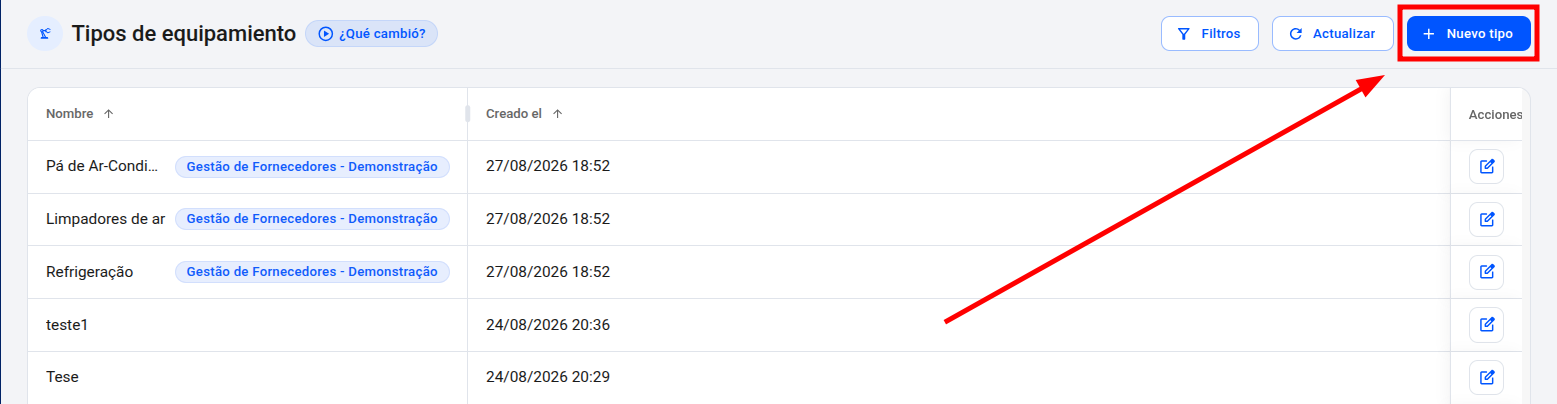Create a new type with Nuevo tipo
Image resolution: width=1557 pixels, height=404 pixels.
(1468, 33)
